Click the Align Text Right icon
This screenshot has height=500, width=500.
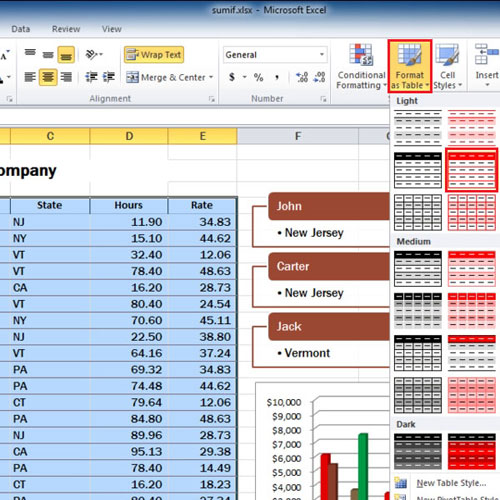(x=66, y=77)
